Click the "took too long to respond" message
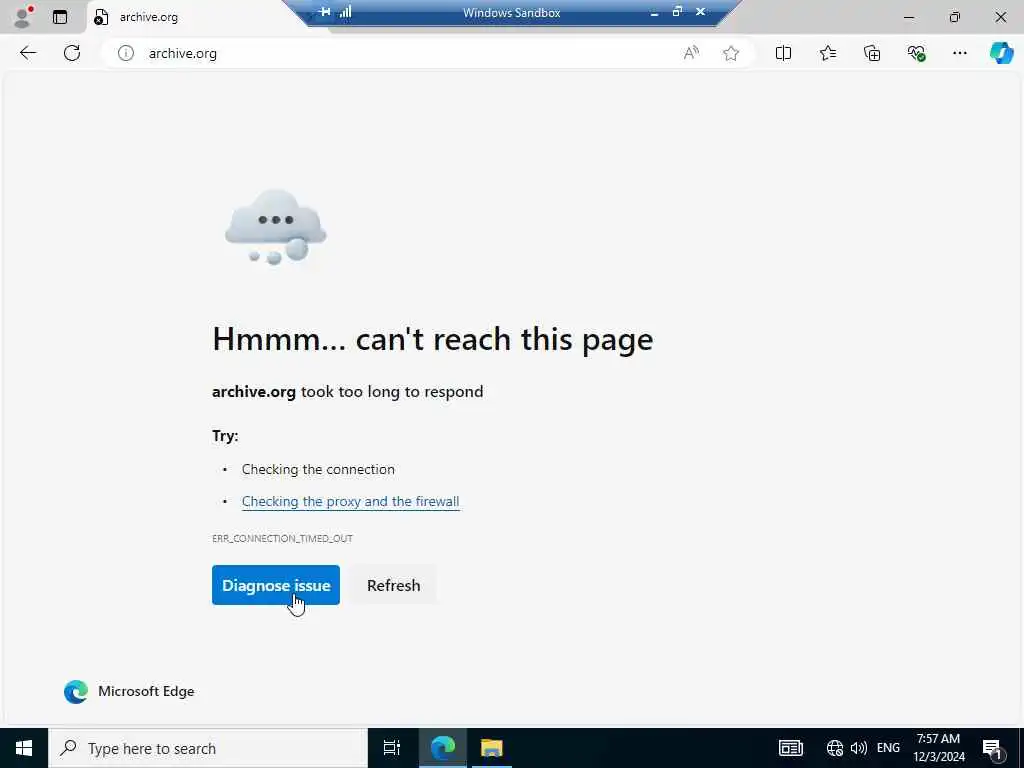 392,392
